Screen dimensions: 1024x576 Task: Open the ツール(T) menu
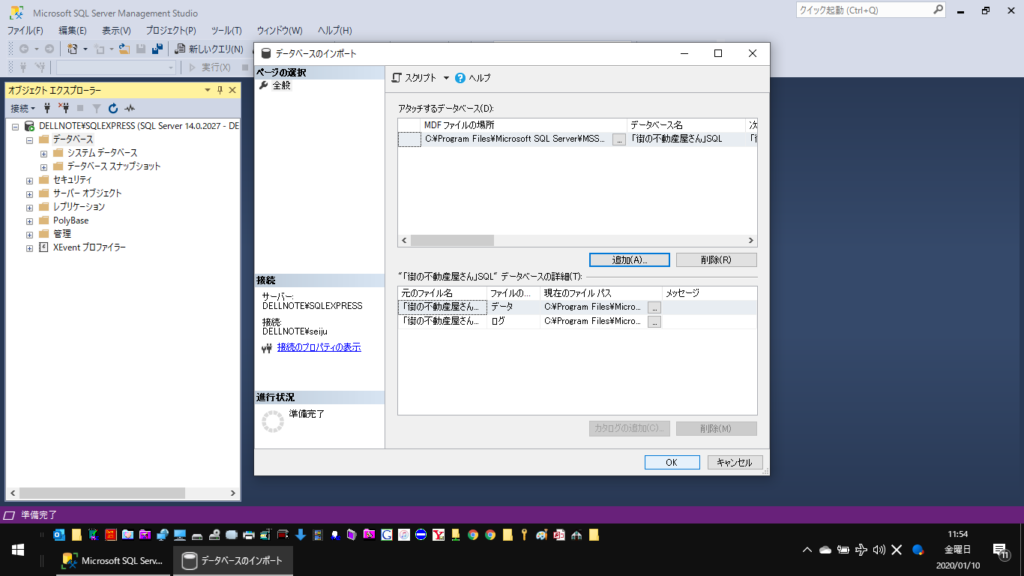coord(226,31)
